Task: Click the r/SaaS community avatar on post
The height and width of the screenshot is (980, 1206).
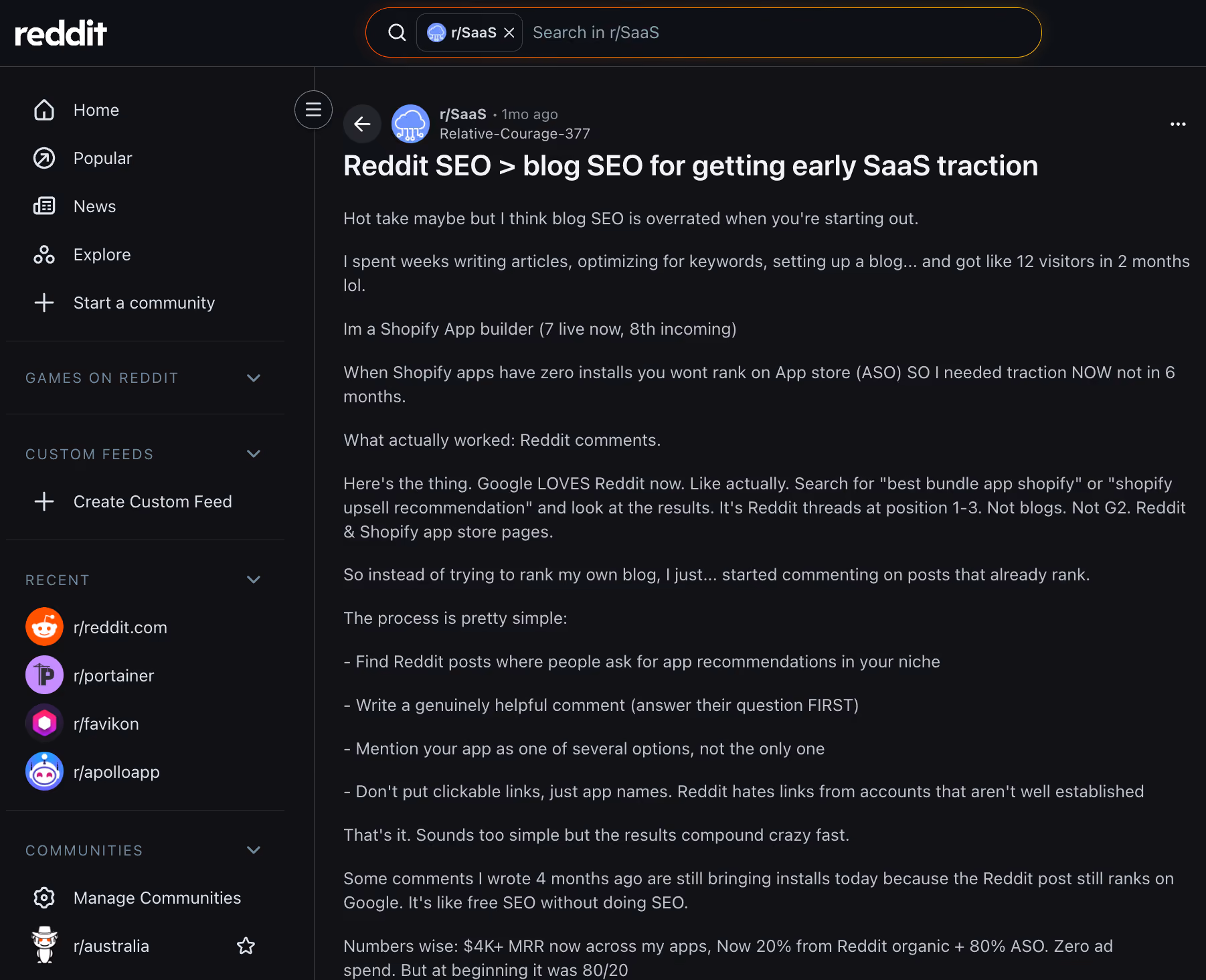Action: [x=410, y=124]
